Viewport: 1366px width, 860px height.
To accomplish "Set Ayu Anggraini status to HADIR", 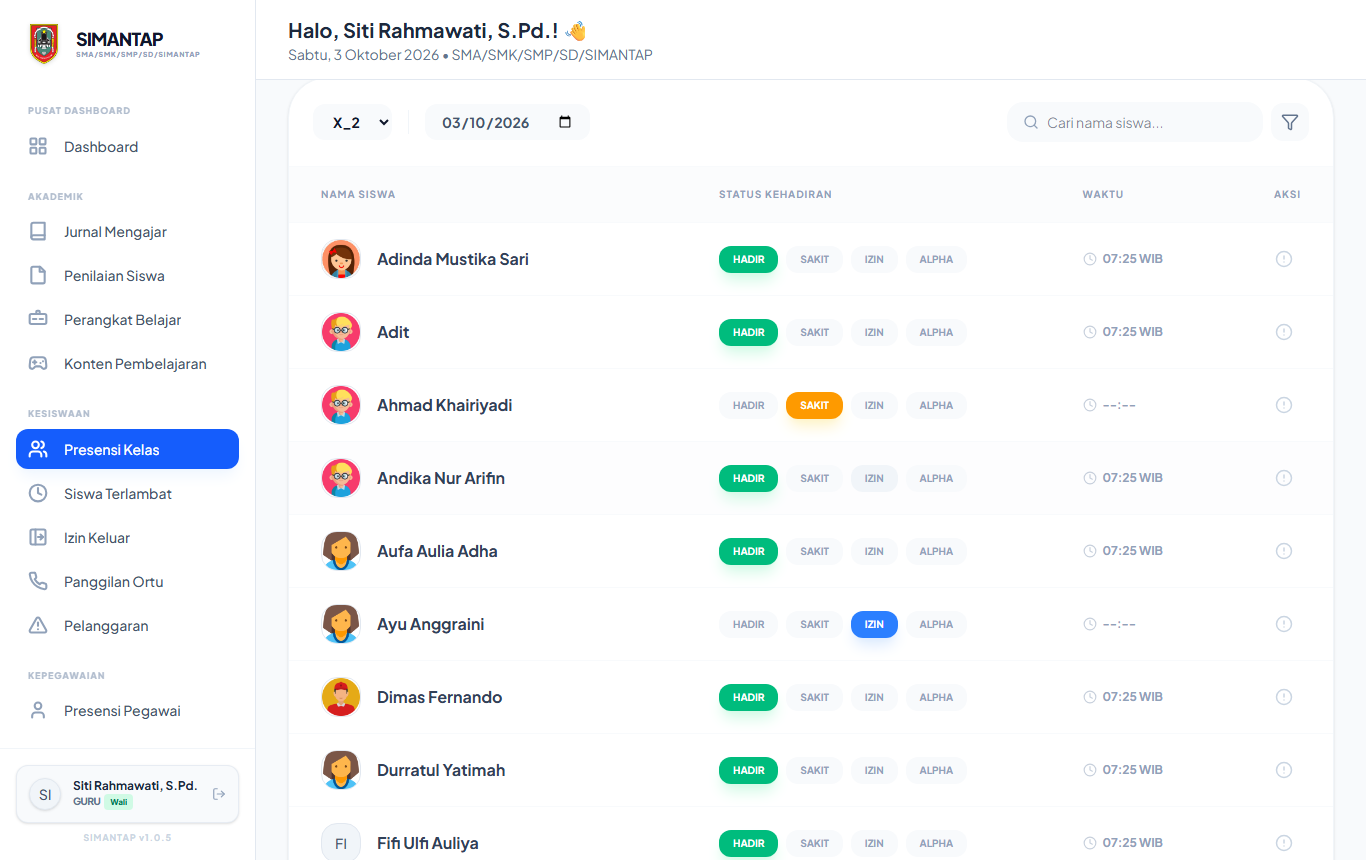I will [x=748, y=624].
